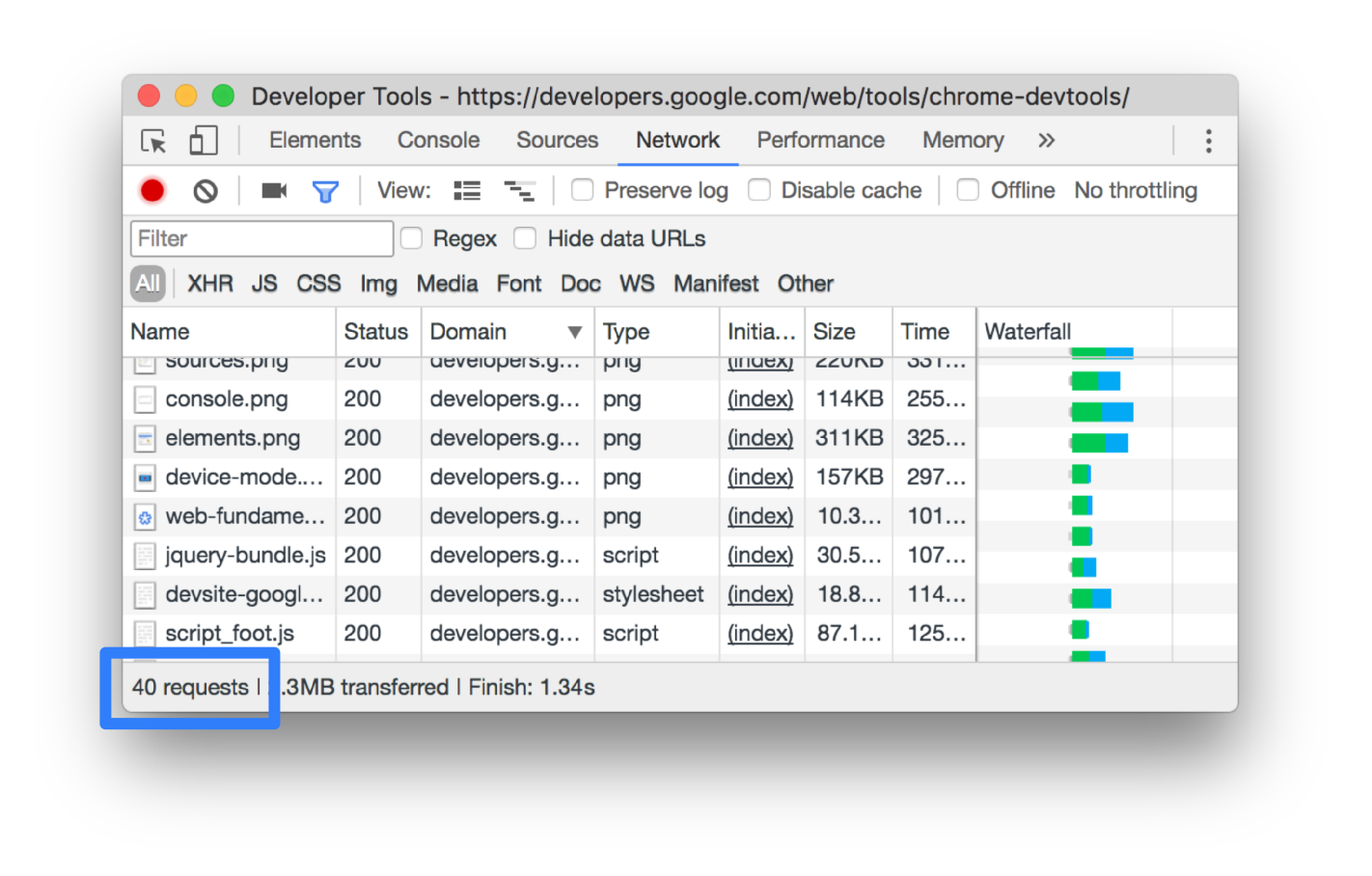Click the group by frame view icon
The height and width of the screenshot is (876, 1372).
coord(520,191)
